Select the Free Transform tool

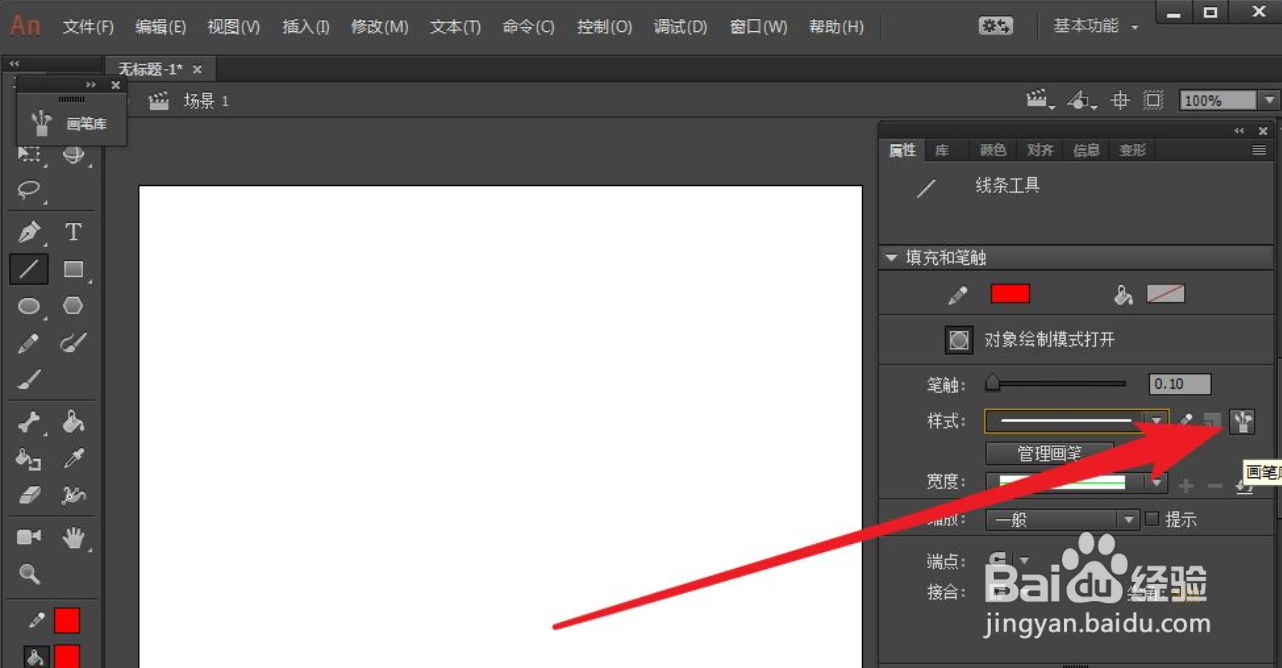tap(29, 154)
